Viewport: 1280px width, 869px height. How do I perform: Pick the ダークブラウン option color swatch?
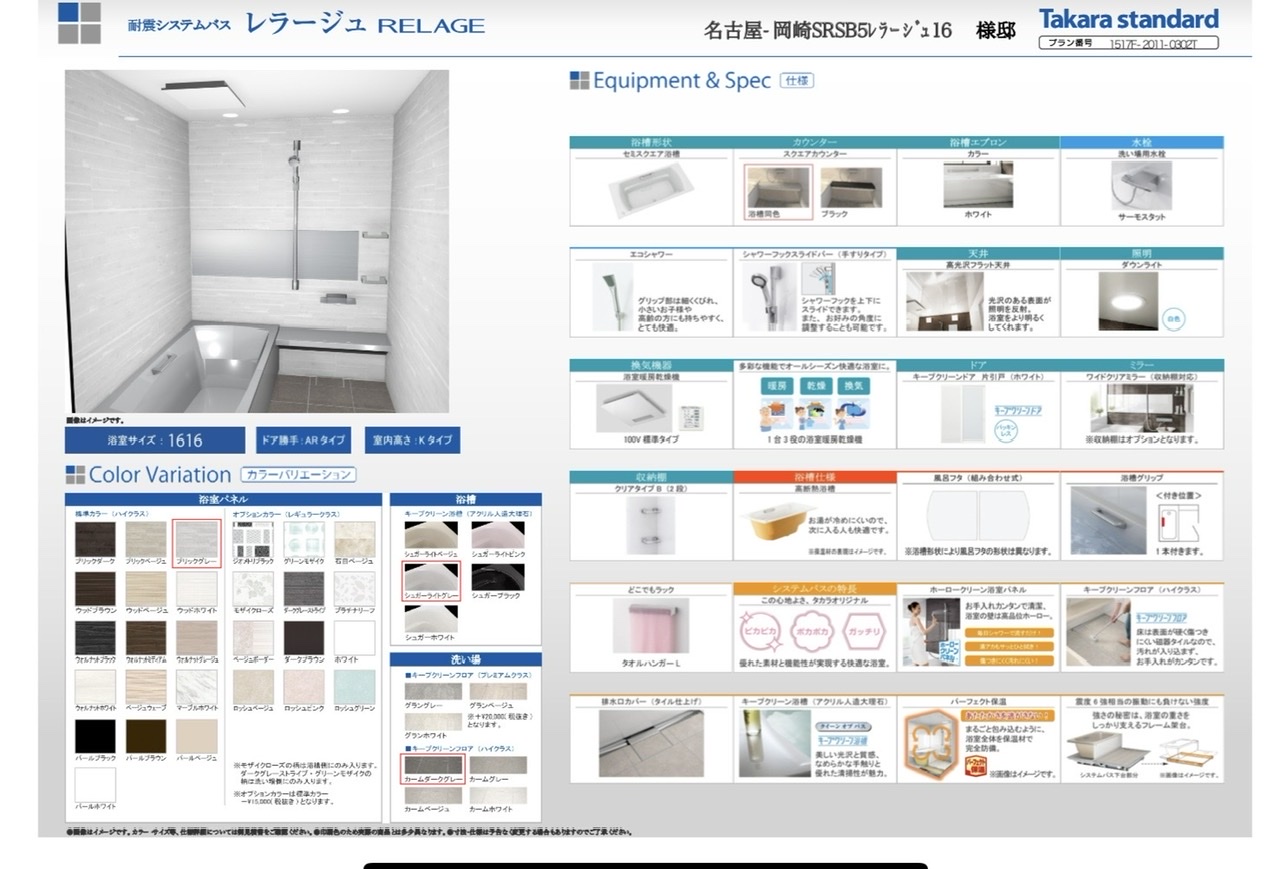(304, 638)
